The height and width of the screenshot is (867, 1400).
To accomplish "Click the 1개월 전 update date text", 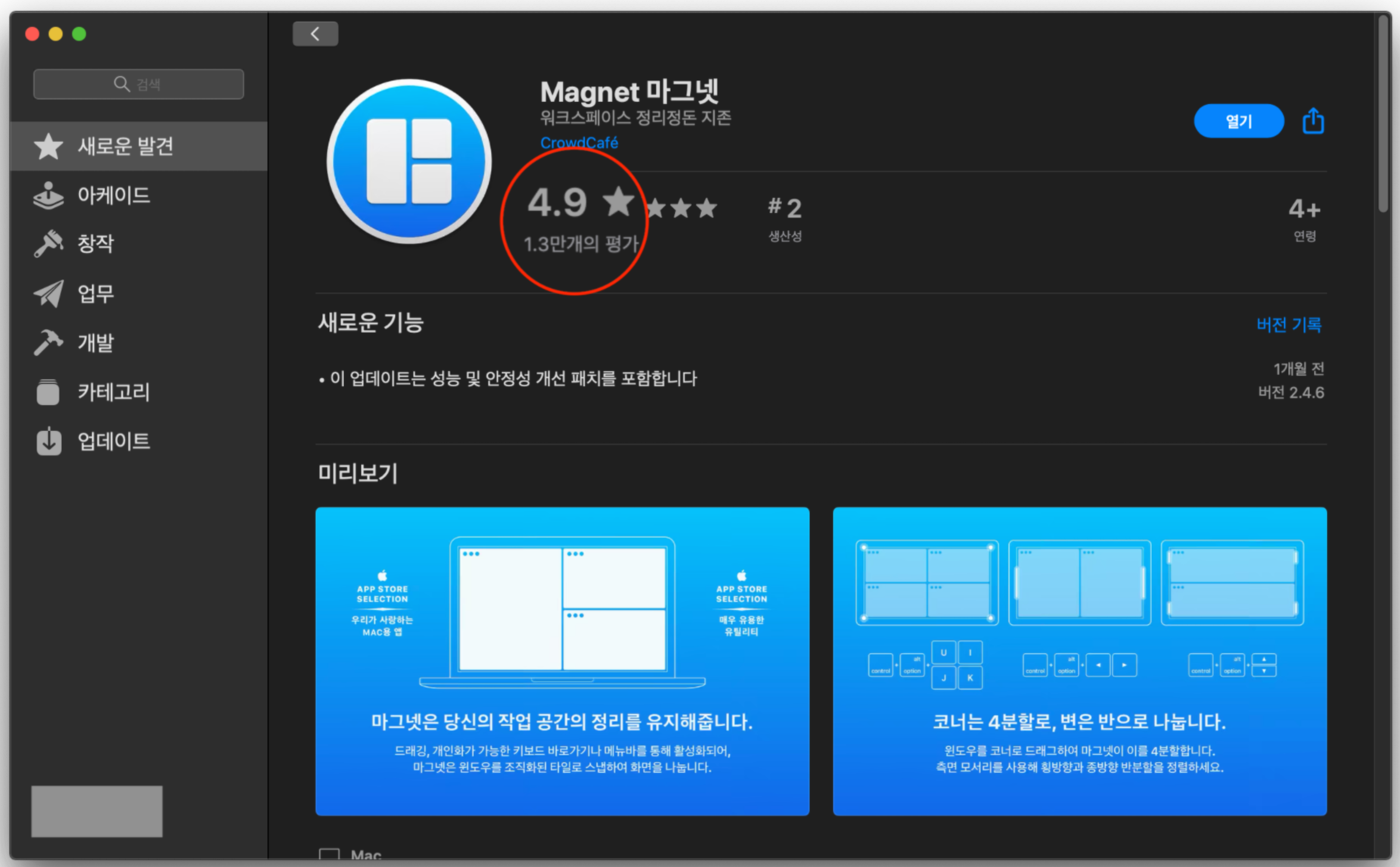I will click(1299, 369).
